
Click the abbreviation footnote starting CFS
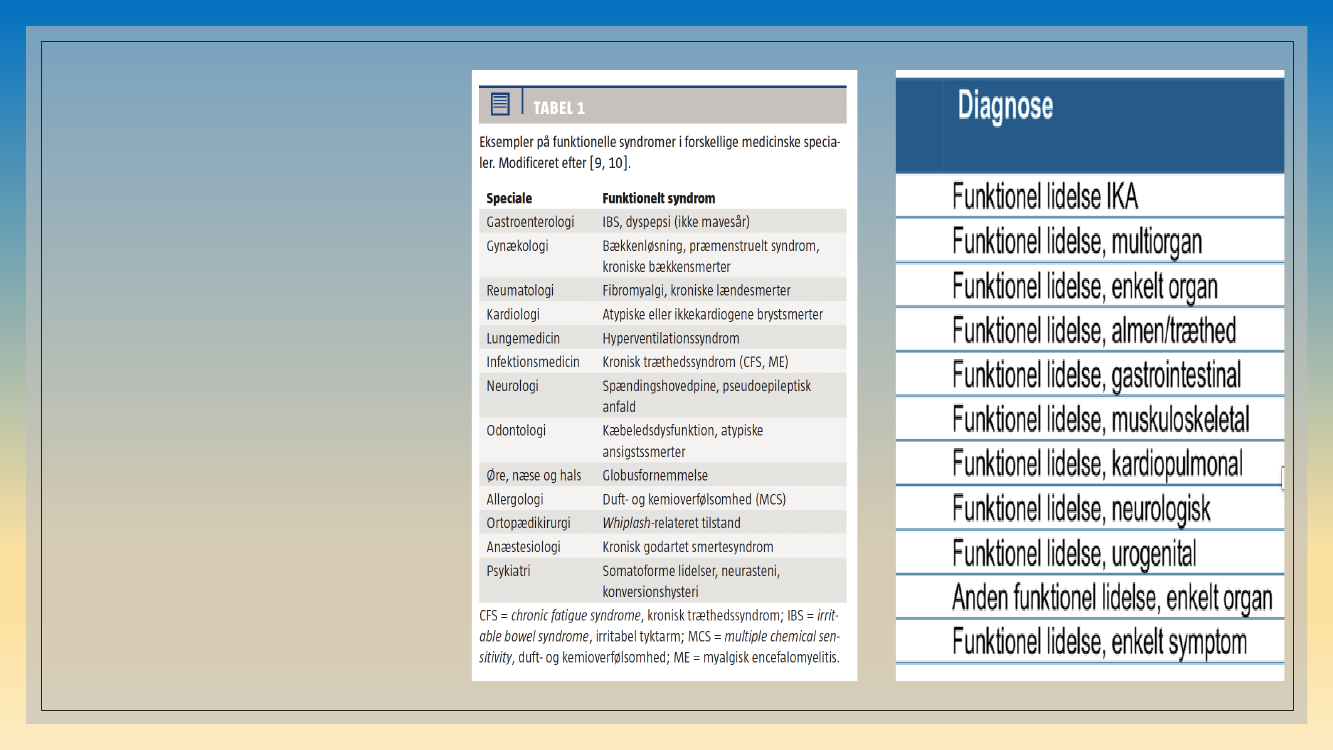[659, 635]
